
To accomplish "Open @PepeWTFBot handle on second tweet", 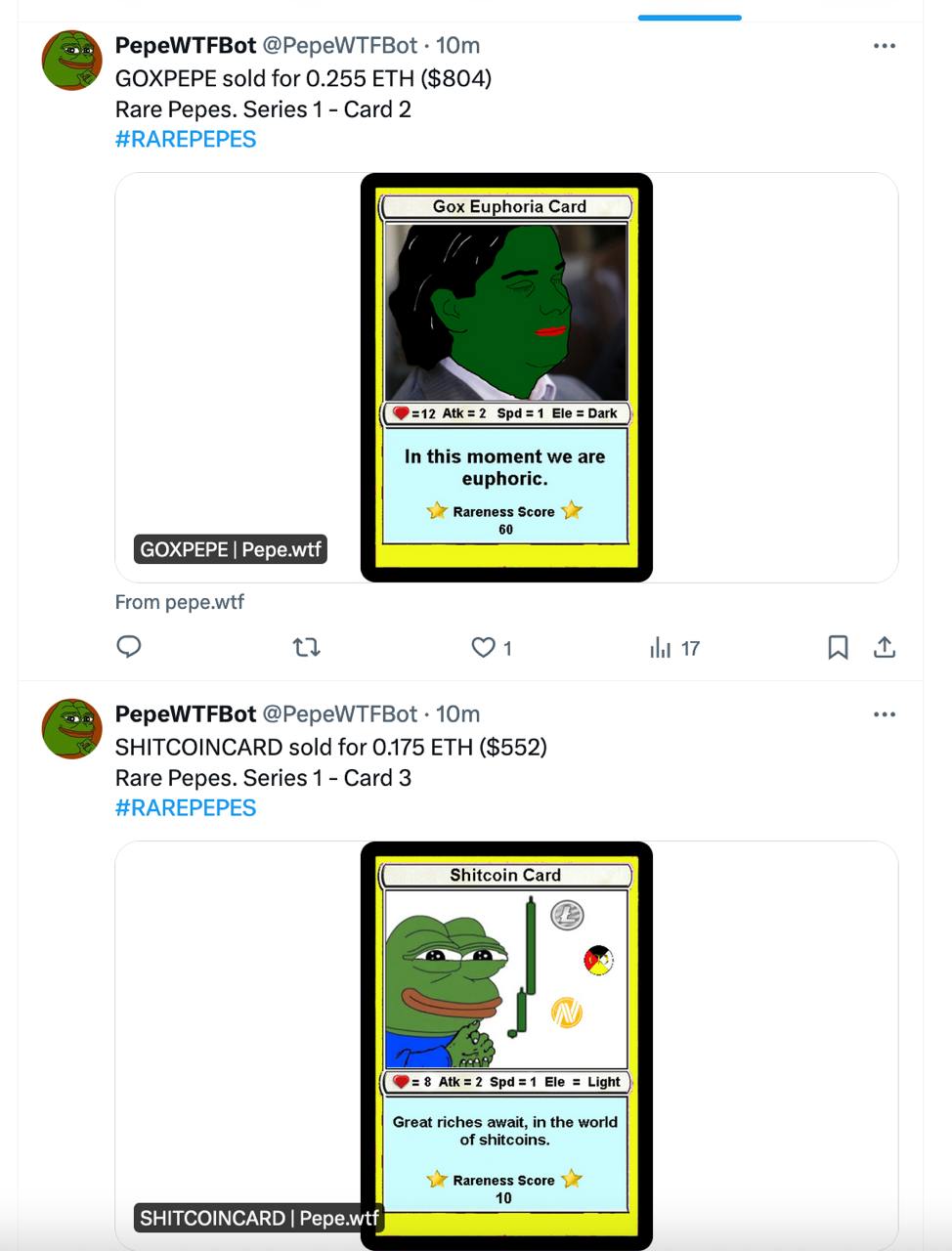I will pyautogui.click(x=340, y=714).
